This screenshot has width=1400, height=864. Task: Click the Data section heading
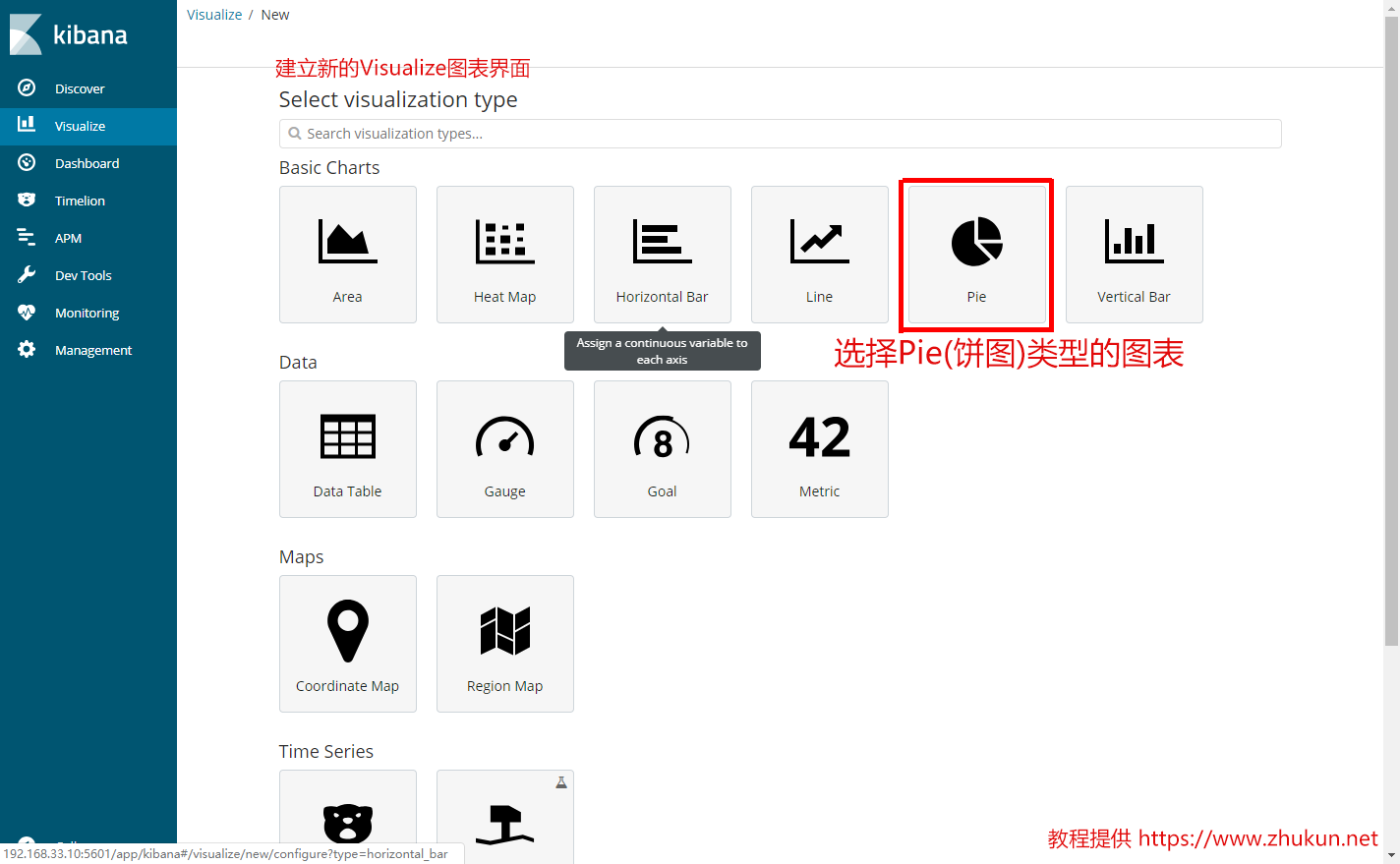(298, 363)
